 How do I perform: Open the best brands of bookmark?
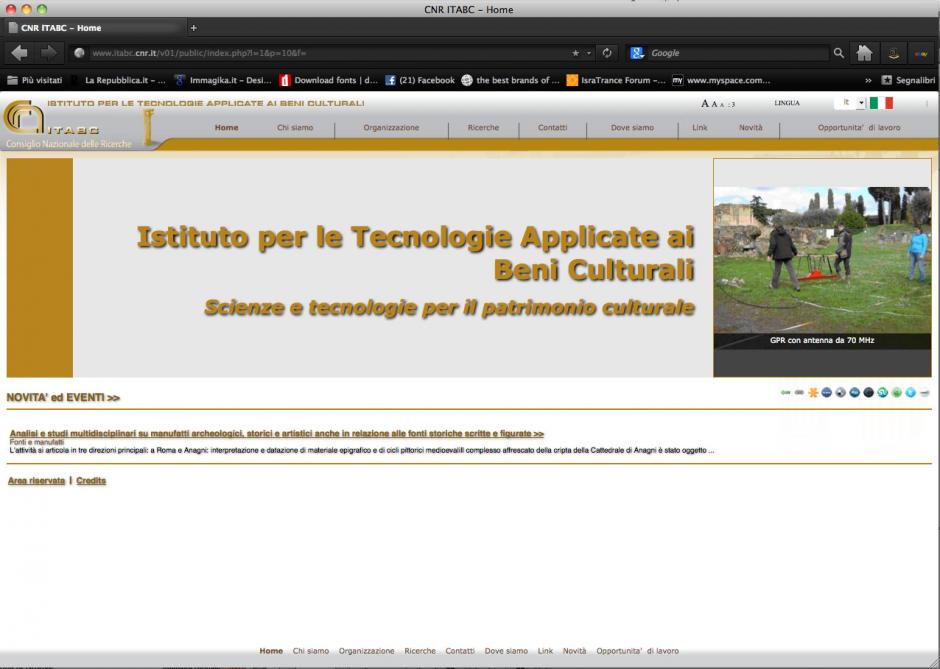click(510, 80)
